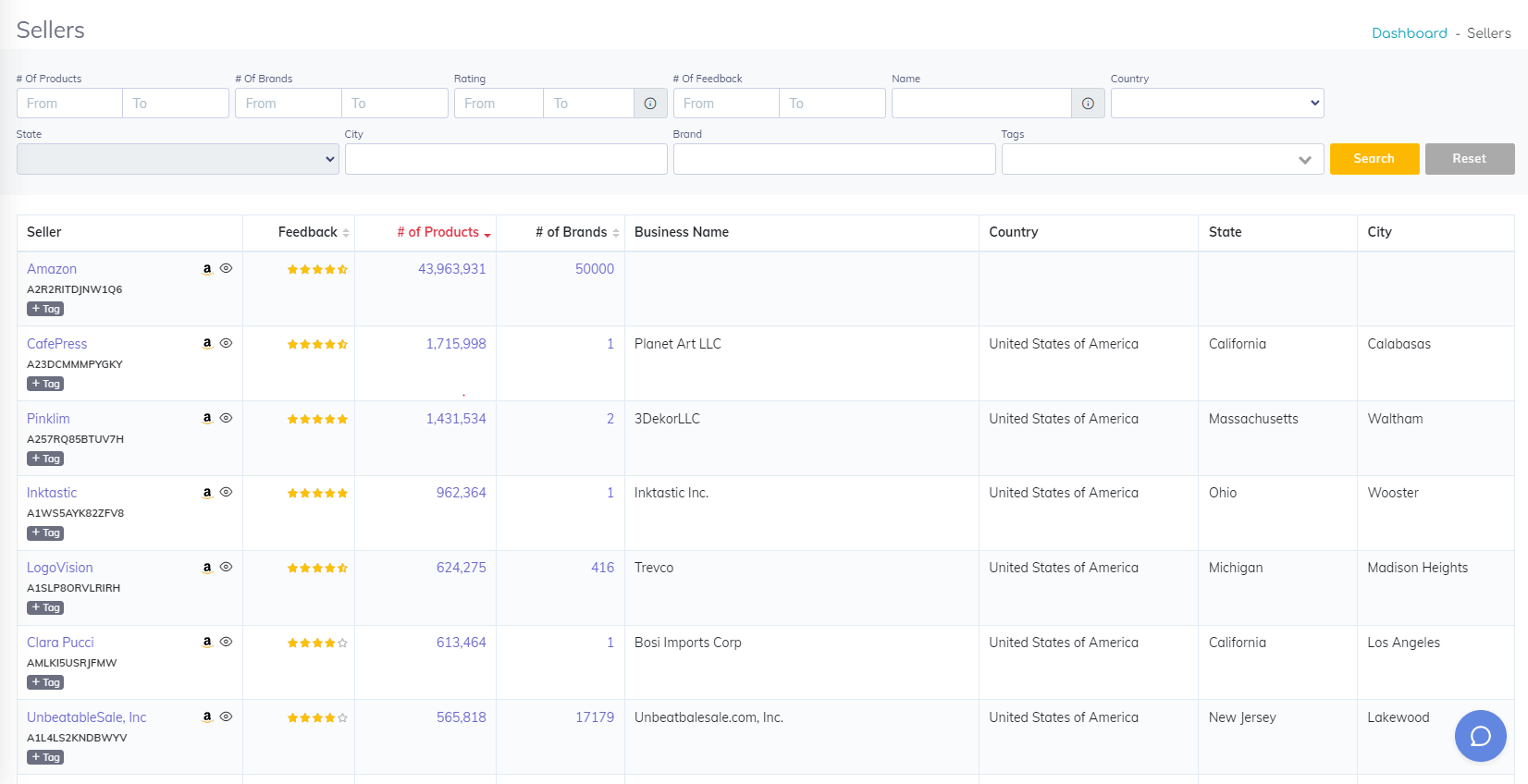Image resolution: width=1528 pixels, height=784 pixels.
Task: Focus the # Of Feedback To field
Action: (832, 104)
